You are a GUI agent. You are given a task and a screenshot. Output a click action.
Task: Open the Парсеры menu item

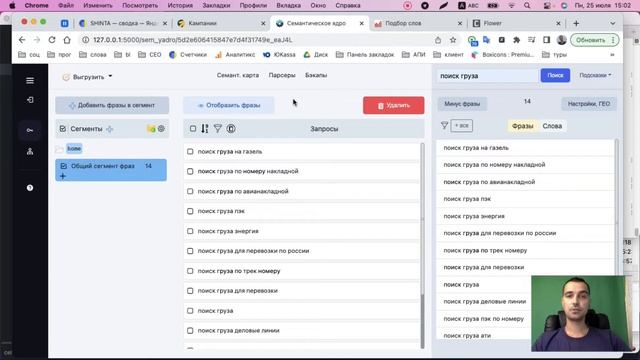point(282,76)
